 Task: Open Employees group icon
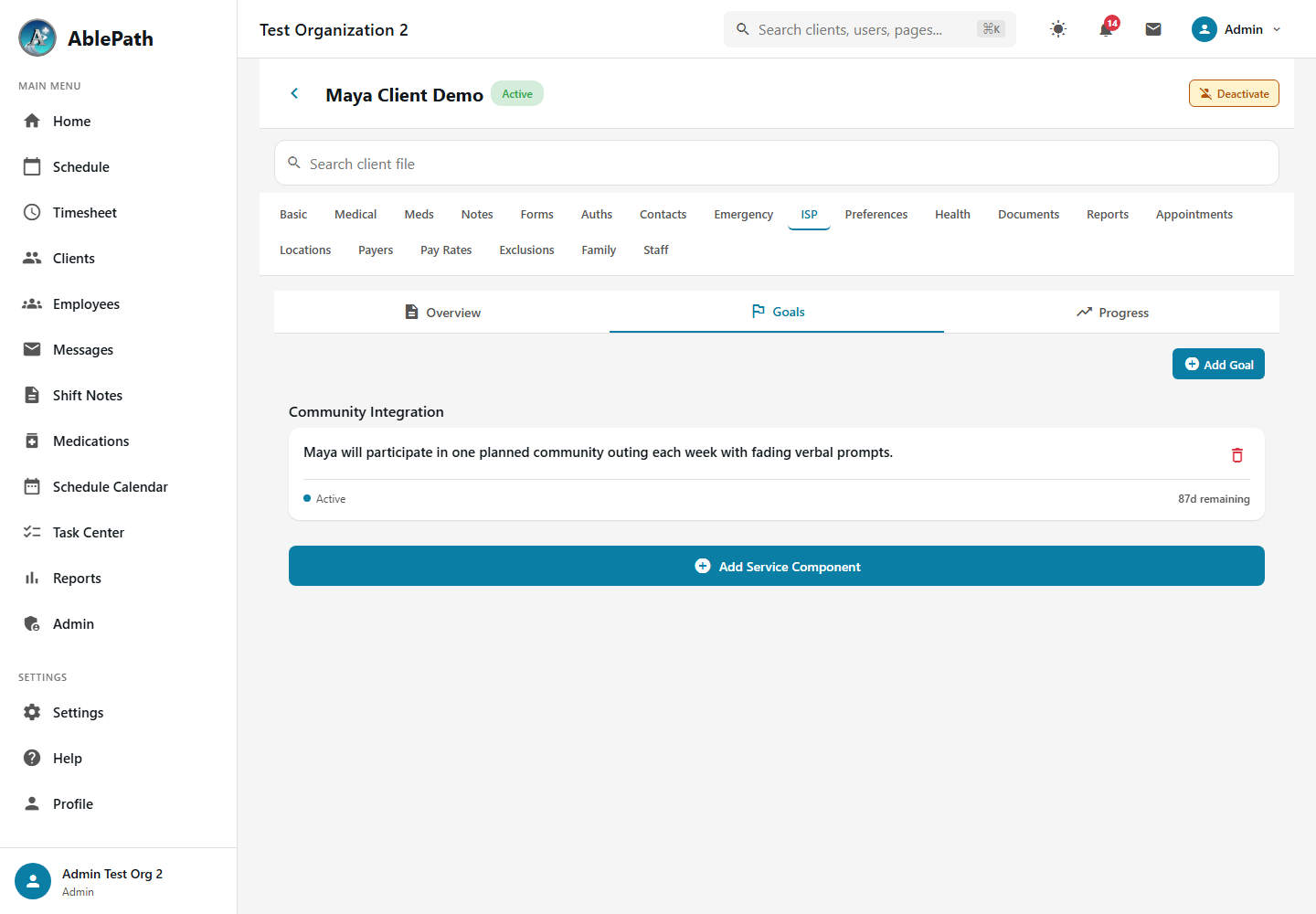[x=32, y=303]
